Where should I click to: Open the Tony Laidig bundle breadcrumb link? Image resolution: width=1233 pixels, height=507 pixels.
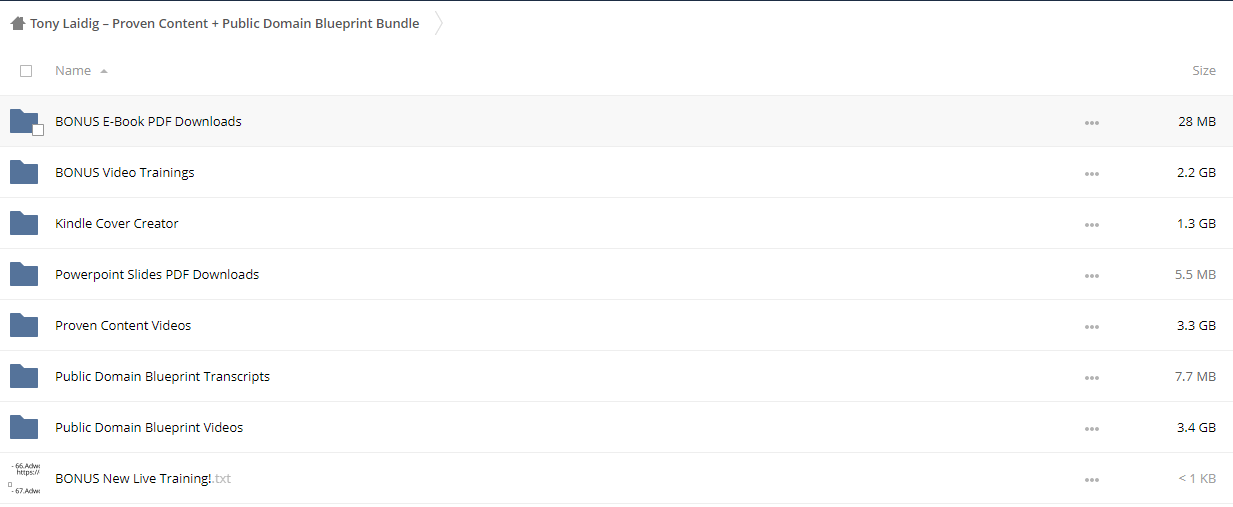tap(225, 23)
